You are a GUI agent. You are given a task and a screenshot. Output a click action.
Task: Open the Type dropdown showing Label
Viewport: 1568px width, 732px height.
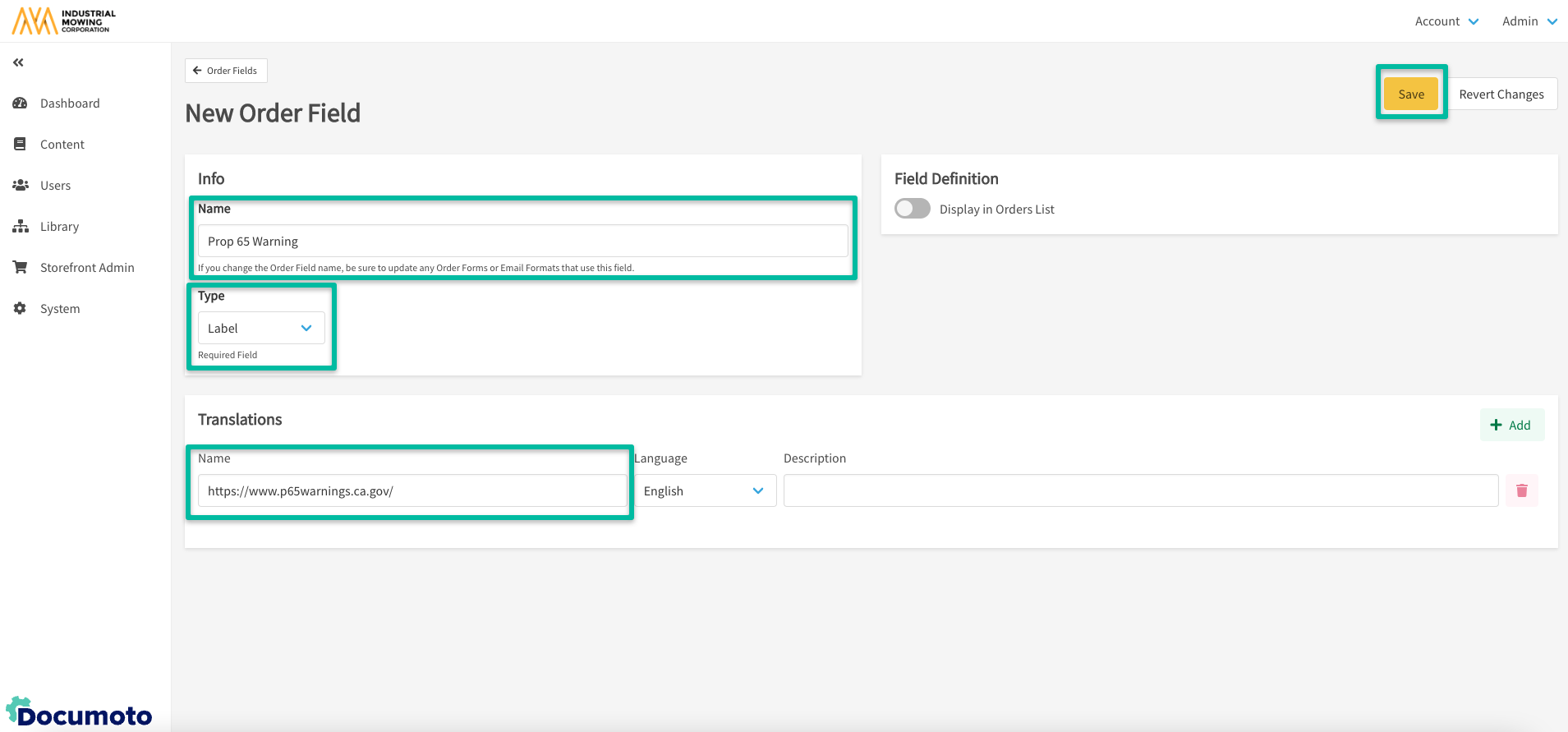point(260,328)
